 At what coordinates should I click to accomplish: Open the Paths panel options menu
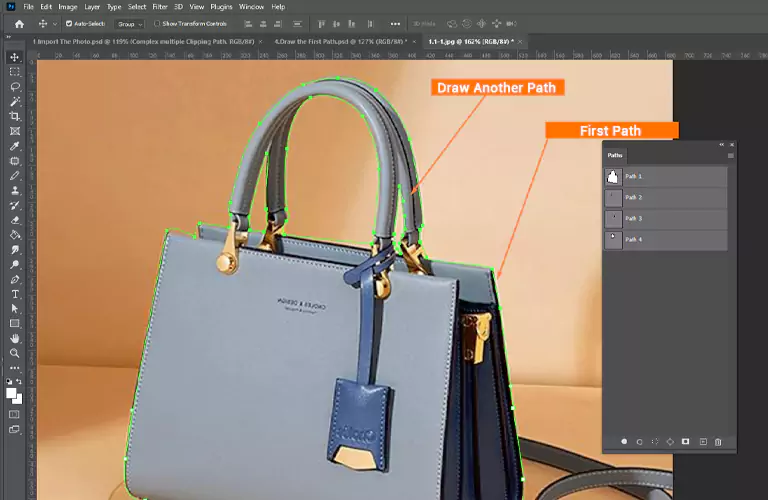(x=731, y=155)
